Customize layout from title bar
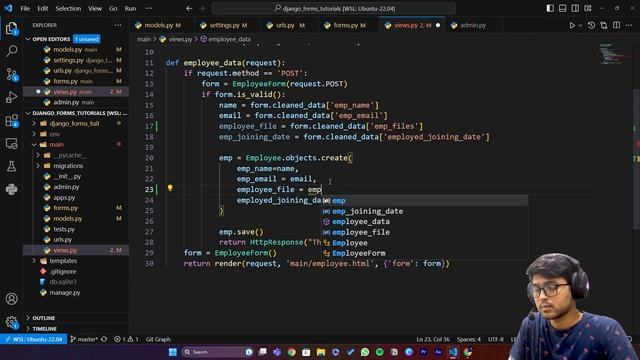Viewport: 640px width, 360px height. pos(588,8)
